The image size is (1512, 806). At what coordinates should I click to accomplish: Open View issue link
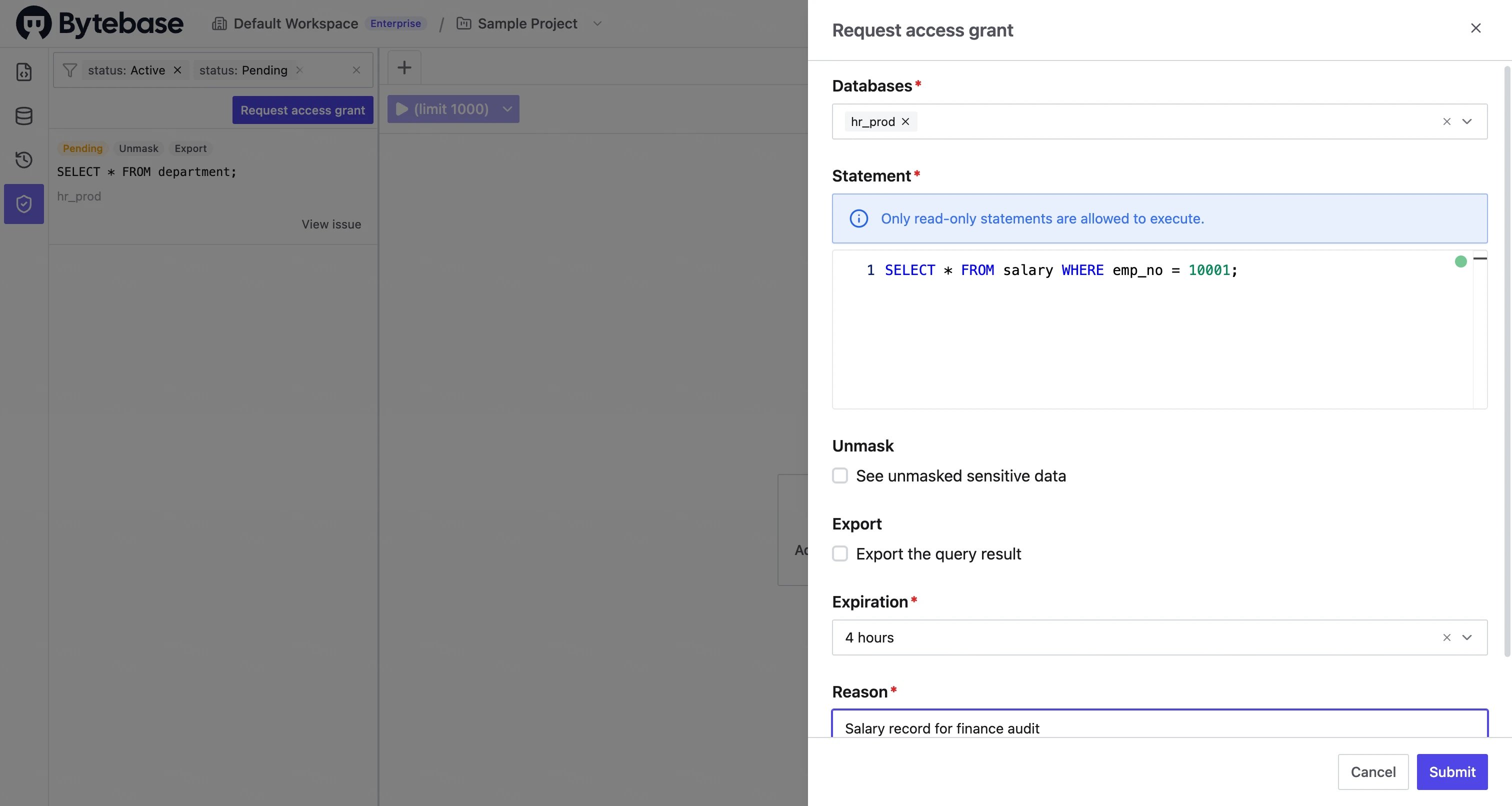tap(331, 224)
